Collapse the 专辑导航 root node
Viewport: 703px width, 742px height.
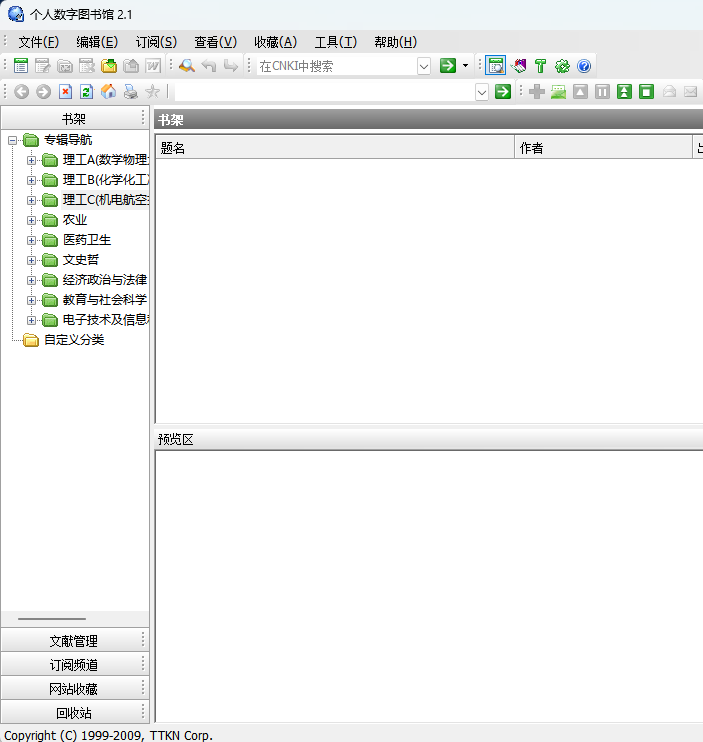click(x=13, y=140)
